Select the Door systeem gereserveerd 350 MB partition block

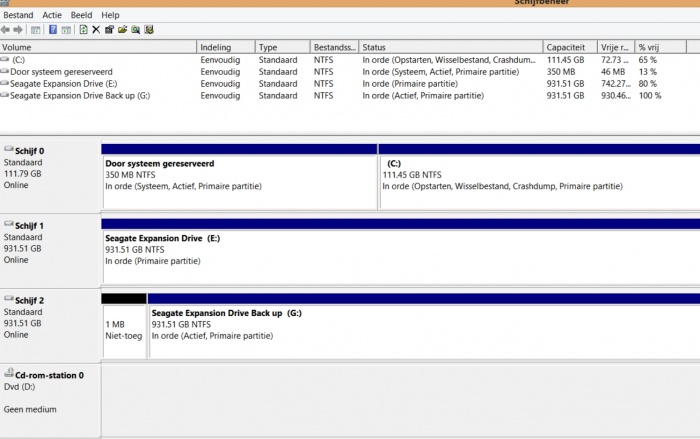240,176
